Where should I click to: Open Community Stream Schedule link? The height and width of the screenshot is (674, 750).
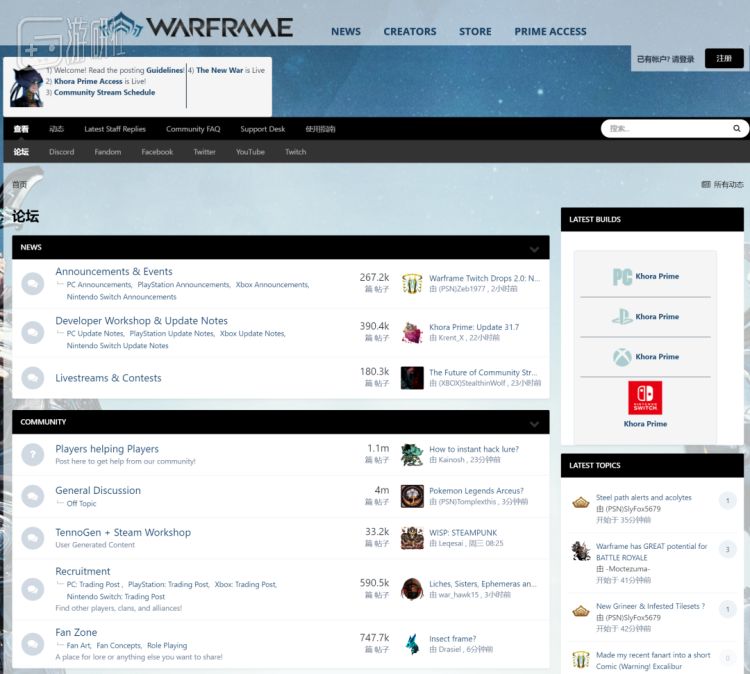(x=104, y=92)
